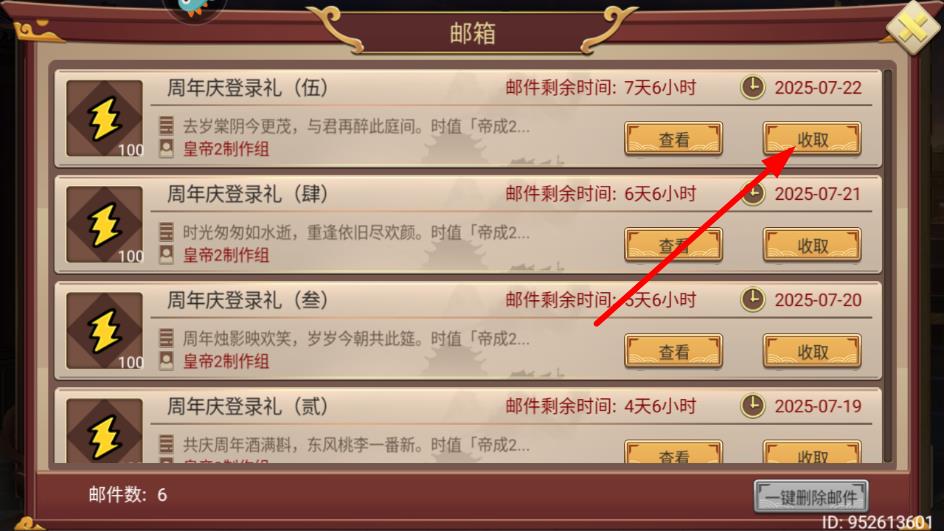
Task: Click the mail list vertical scrollbar
Action: (x=888, y=265)
